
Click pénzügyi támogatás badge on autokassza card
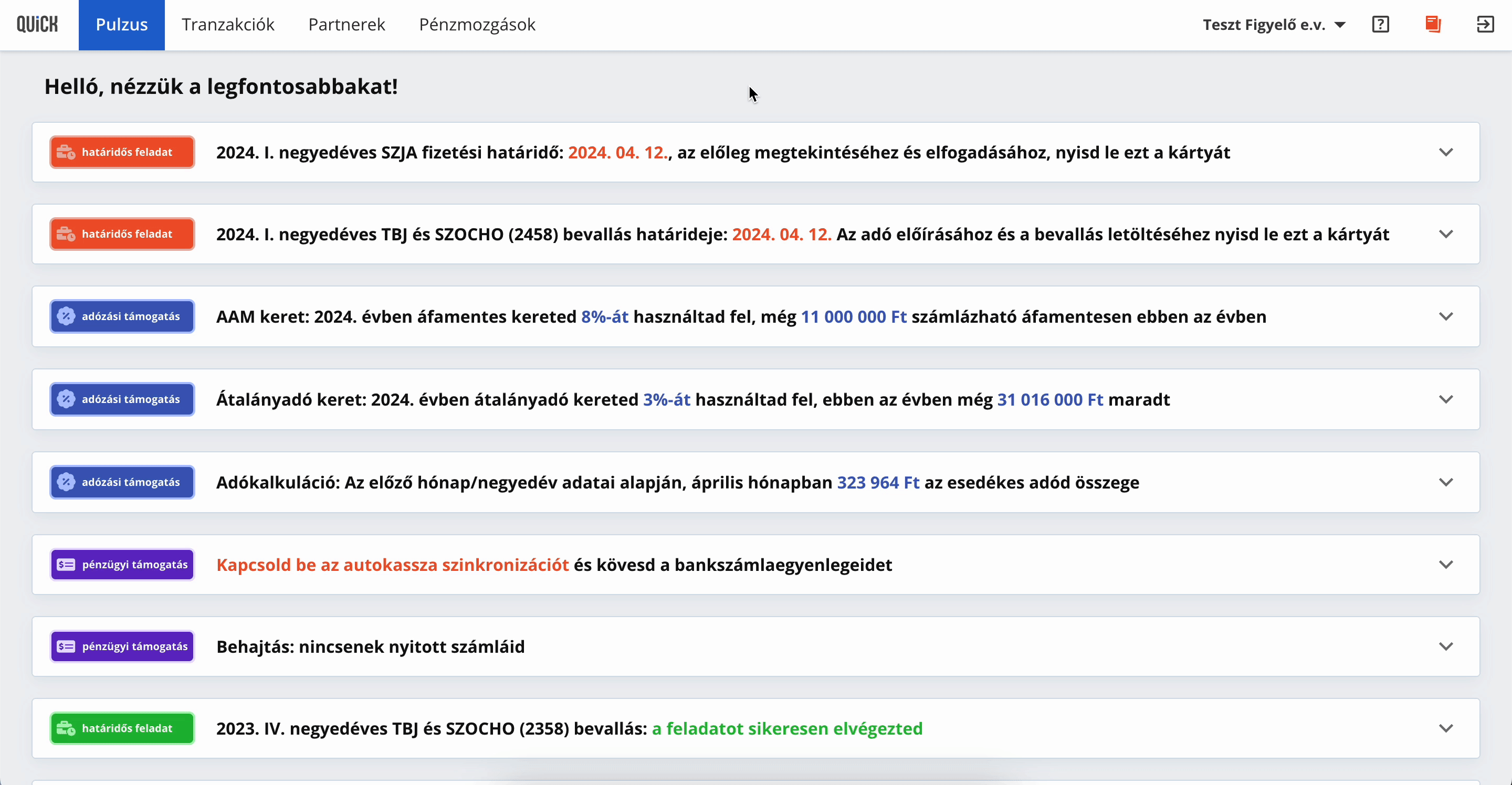tap(122, 565)
